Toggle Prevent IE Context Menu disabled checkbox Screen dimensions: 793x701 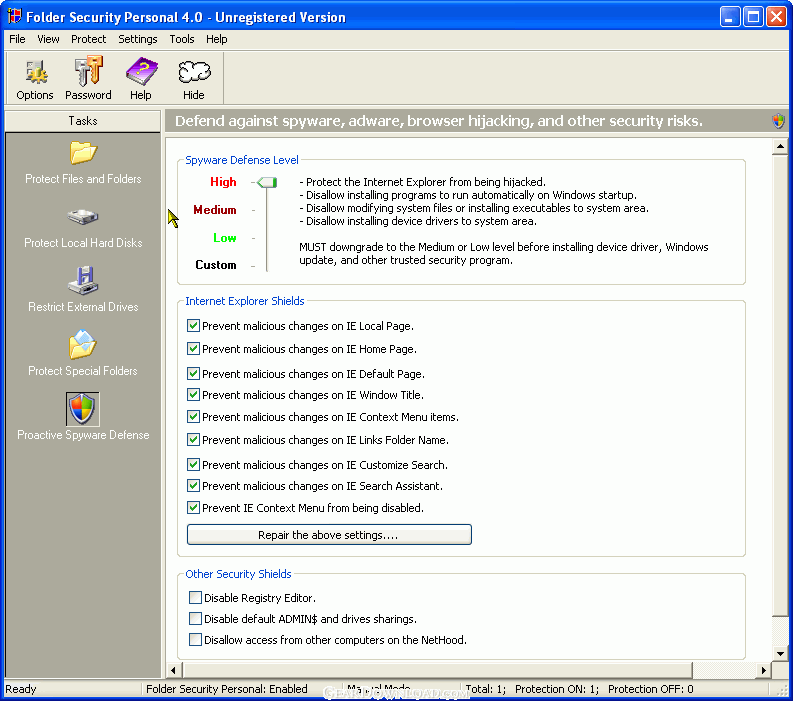tap(193, 507)
